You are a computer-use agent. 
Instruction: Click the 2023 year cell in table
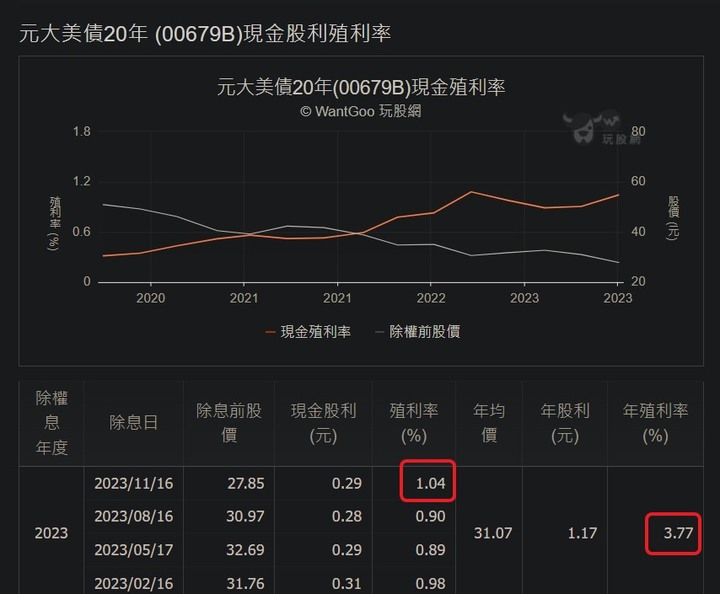pyautogui.click(x=51, y=533)
